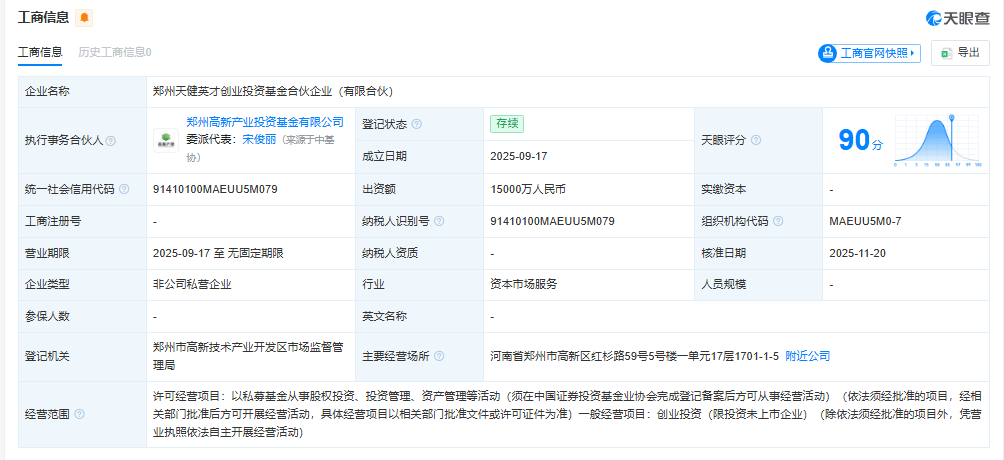Click the 90分 score distribution chart
Viewport: 1004px width, 460px height.
(940, 141)
